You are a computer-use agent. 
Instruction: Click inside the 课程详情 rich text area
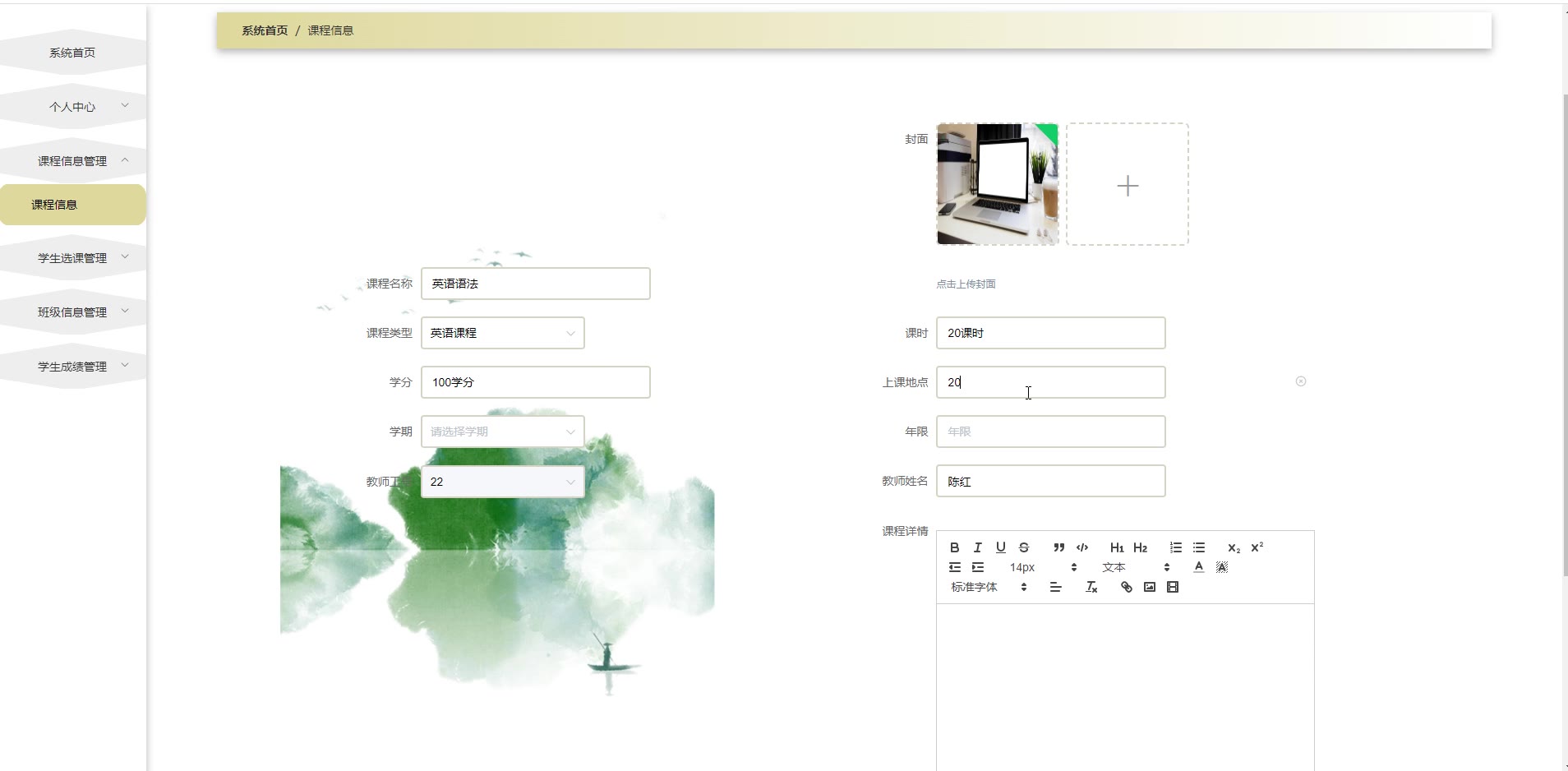(x=1125, y=687)
